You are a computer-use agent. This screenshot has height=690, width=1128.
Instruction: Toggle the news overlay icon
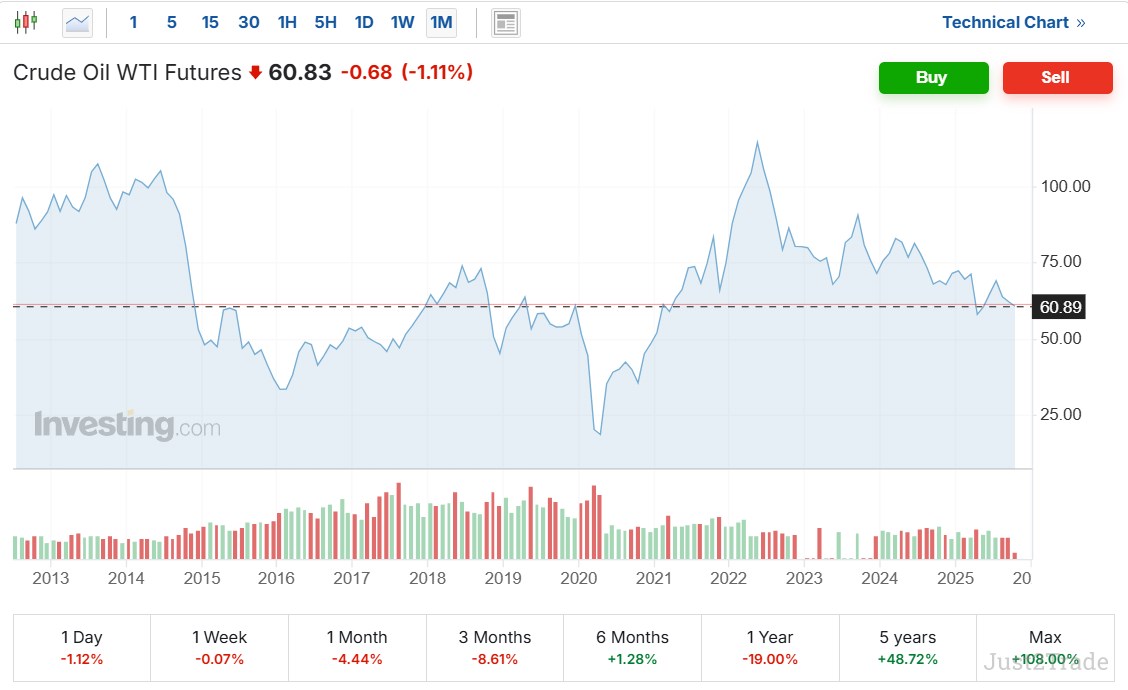[x=506, y=22]
